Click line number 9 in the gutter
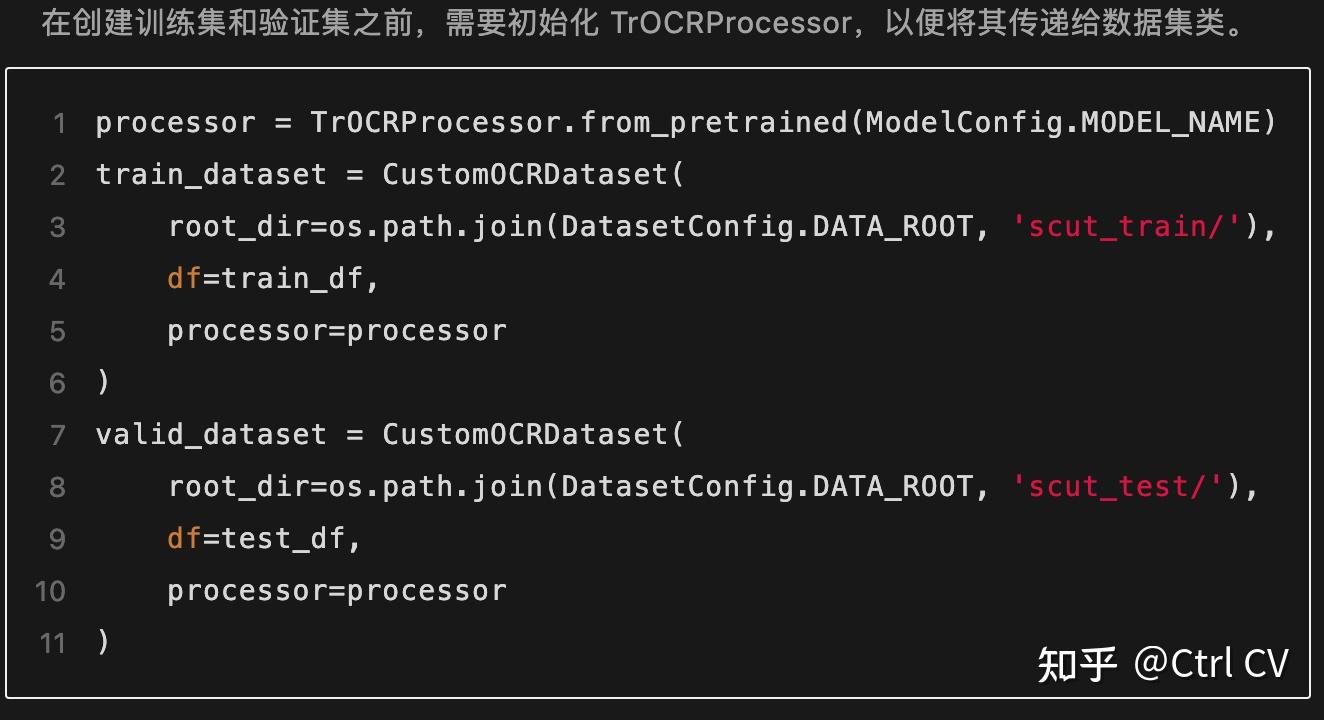Viewport: 1324px width, 720px height. pos(58,540)
